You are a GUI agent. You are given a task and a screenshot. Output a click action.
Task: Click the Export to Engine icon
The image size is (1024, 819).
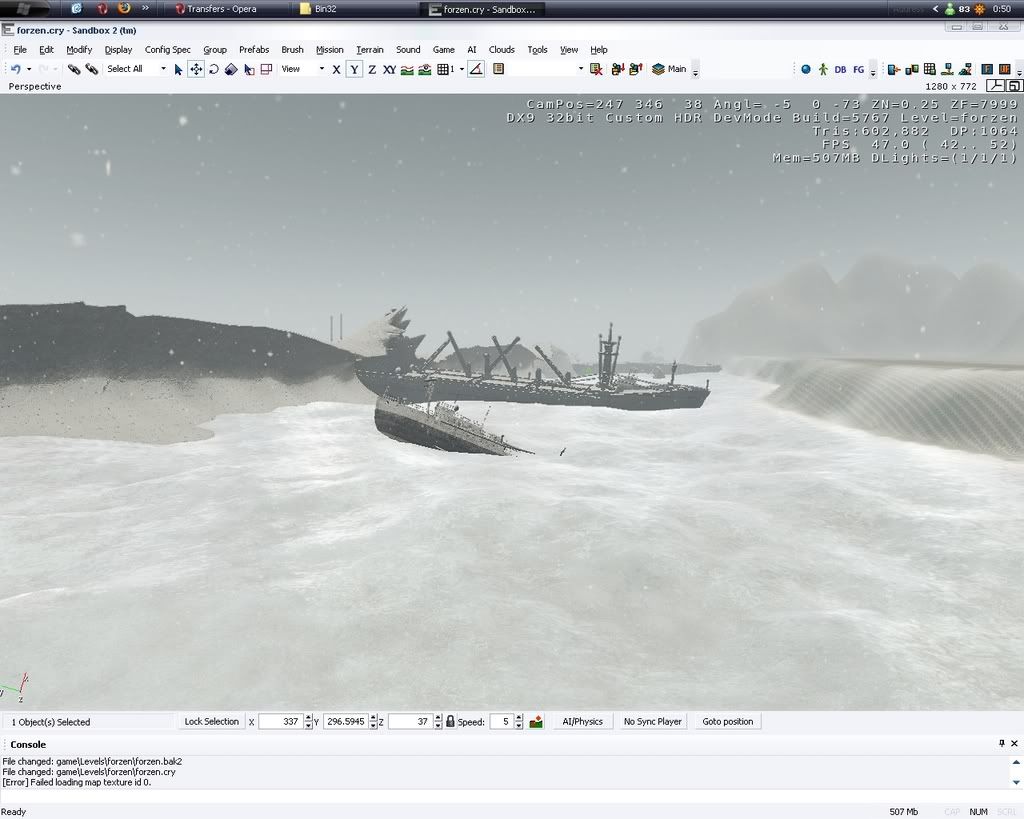click(x=894, y=69)
